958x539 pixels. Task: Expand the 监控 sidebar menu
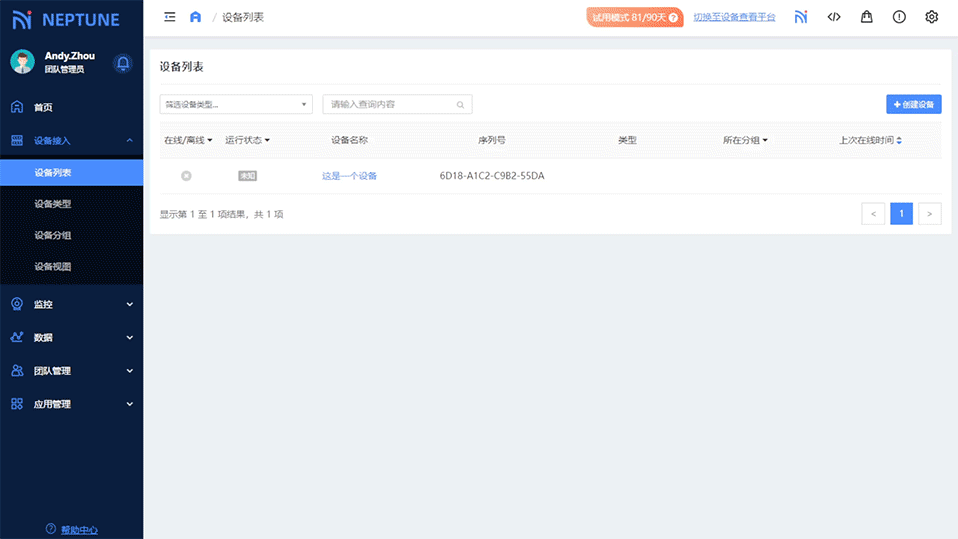[x=71, y=304]
